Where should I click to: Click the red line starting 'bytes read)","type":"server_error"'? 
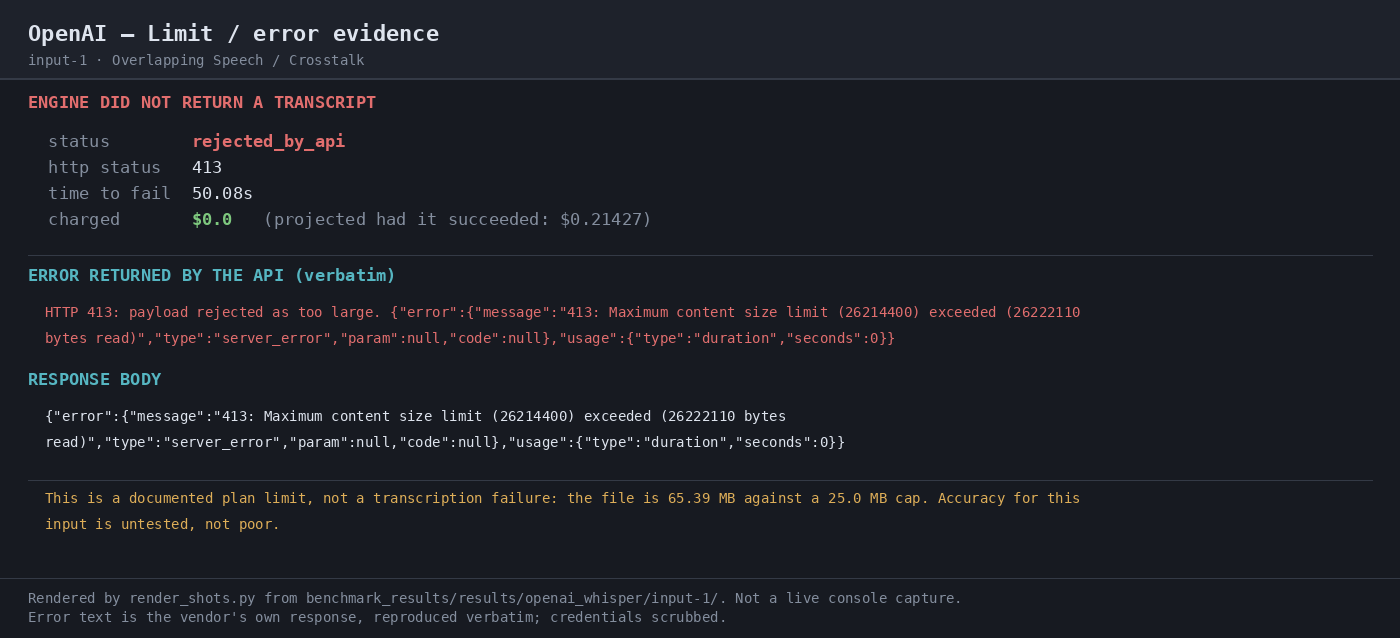coord(470,338)
